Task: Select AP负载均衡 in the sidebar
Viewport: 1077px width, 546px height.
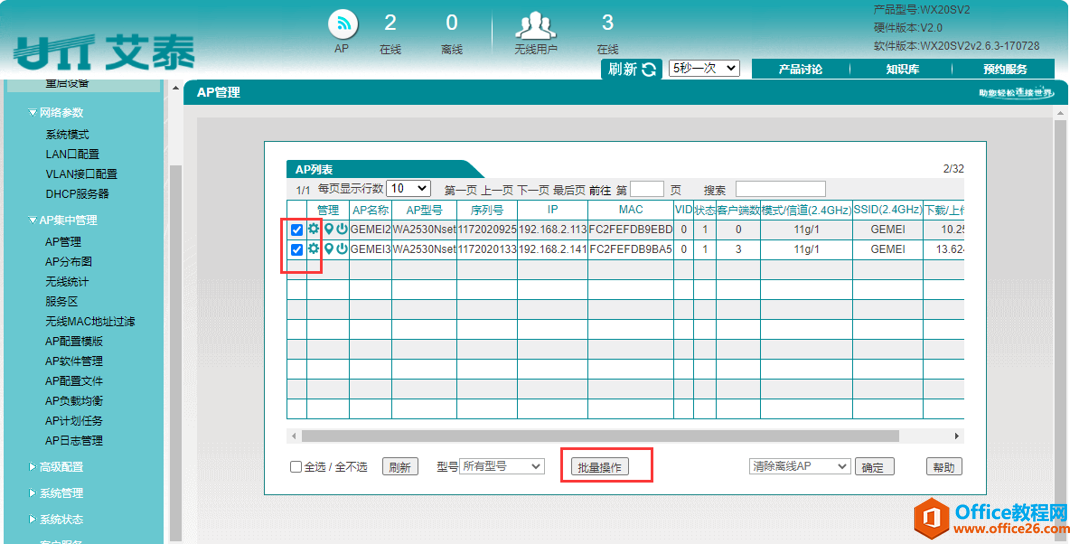Action: tap(73, 401)
